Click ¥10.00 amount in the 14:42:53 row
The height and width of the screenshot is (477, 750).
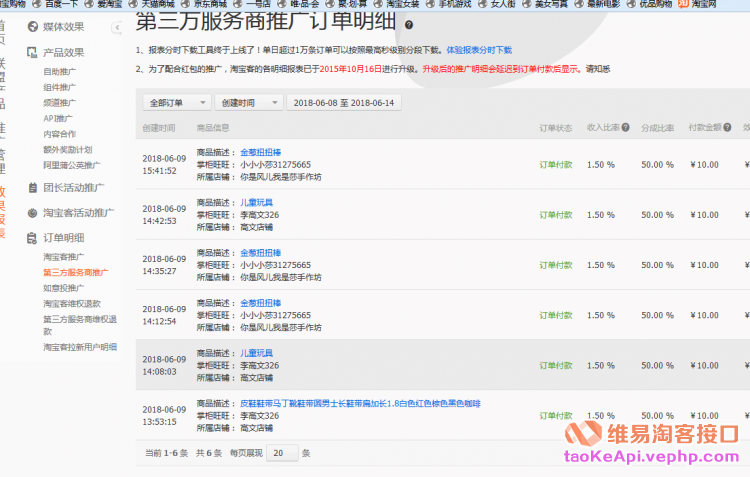pyautogui.click(x=704, y=215)
